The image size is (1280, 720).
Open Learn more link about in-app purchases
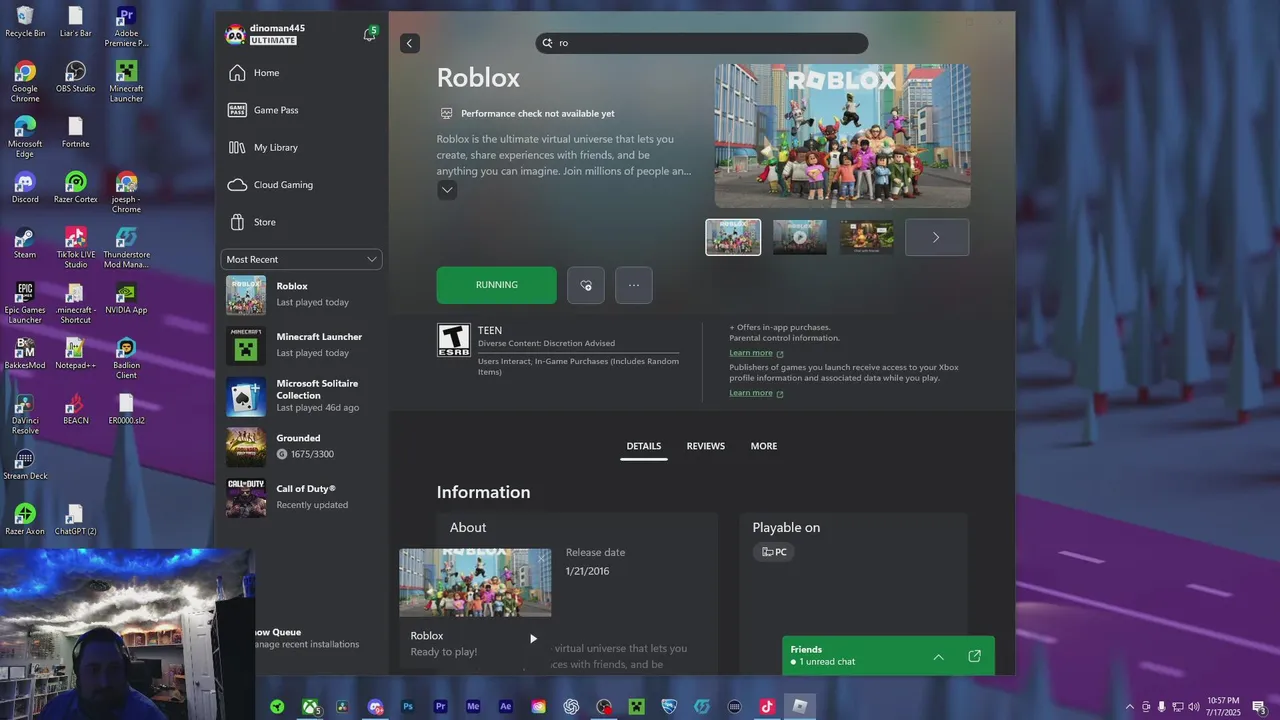click(756, 353)
